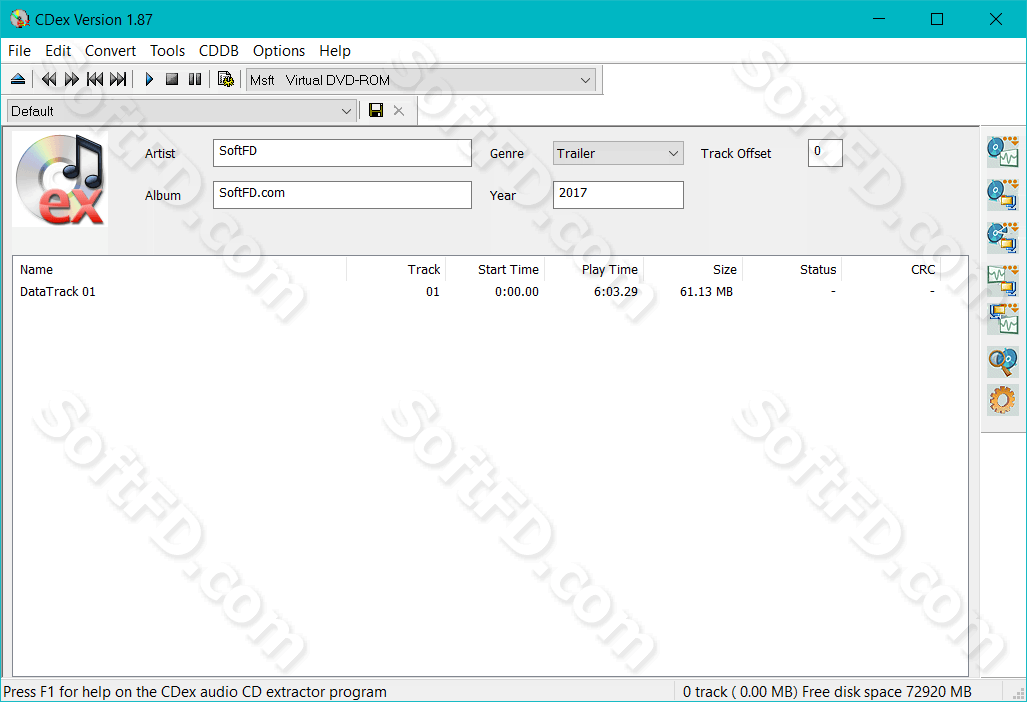The height and width of the screenshot is (702, 1027).
Task: Select the DataTrack 01 row
Action: (x=477, y=291)
